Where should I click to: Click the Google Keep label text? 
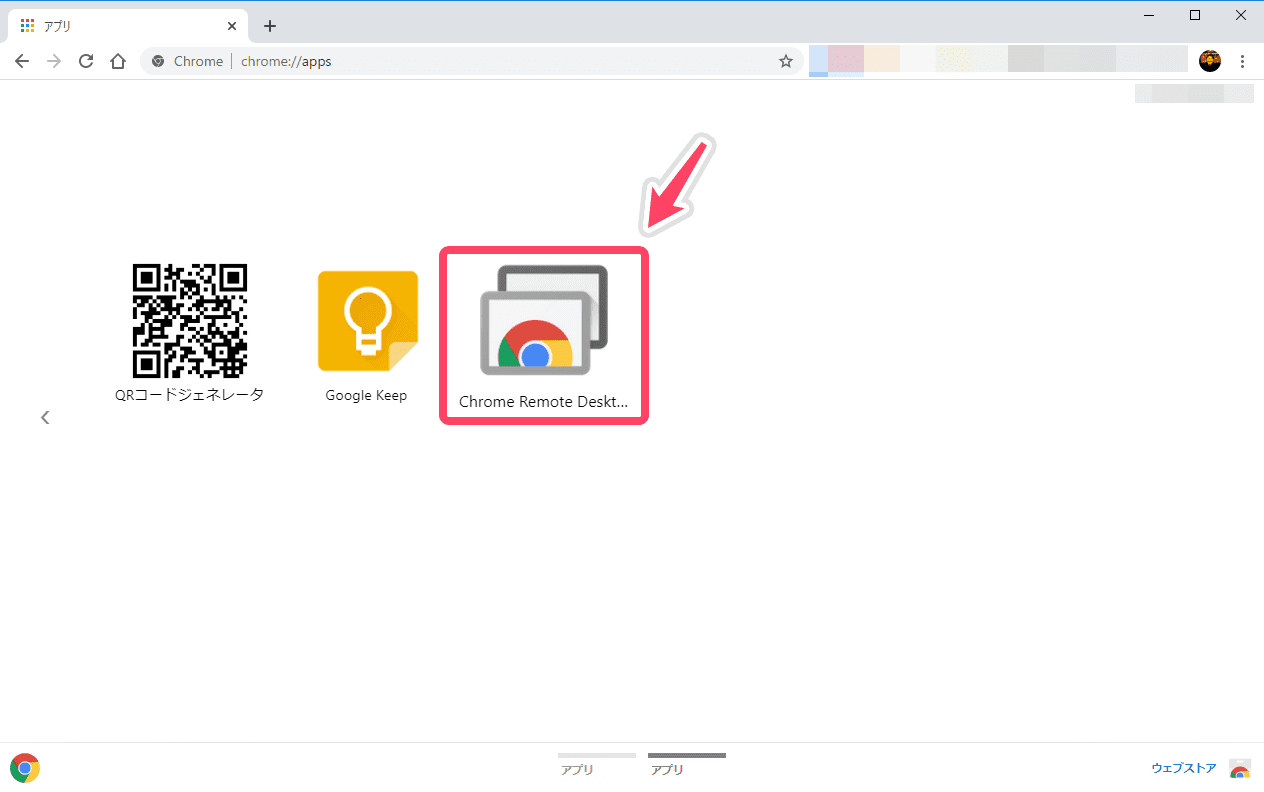coord(366,395)
